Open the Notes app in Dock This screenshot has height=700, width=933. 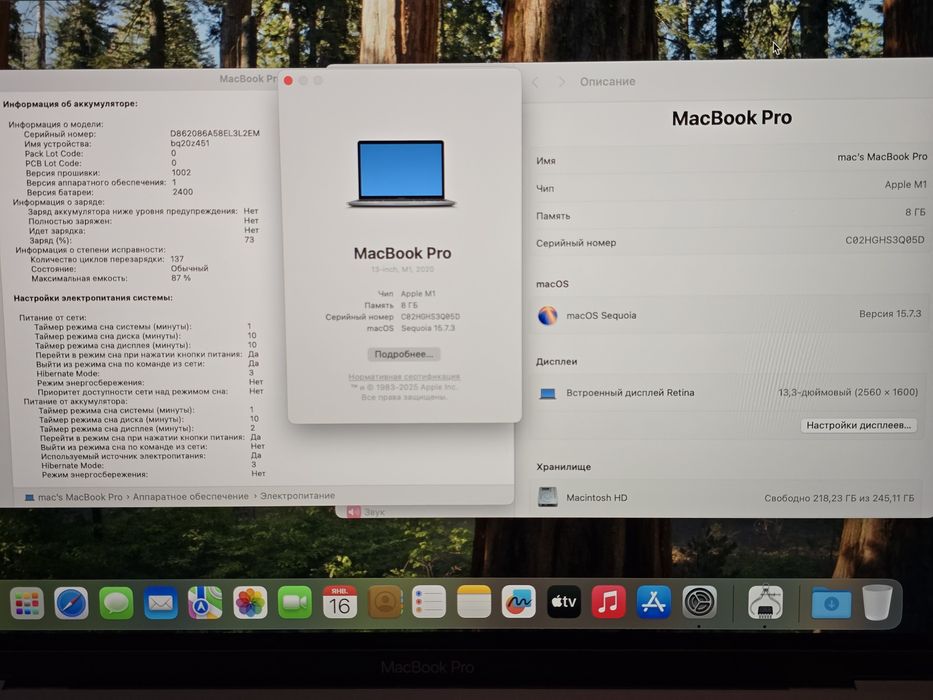click(x=474, y=602)
